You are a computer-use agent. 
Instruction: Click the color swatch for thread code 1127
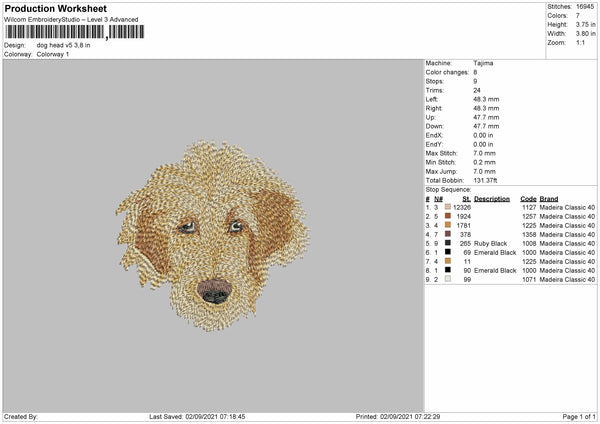448,207
